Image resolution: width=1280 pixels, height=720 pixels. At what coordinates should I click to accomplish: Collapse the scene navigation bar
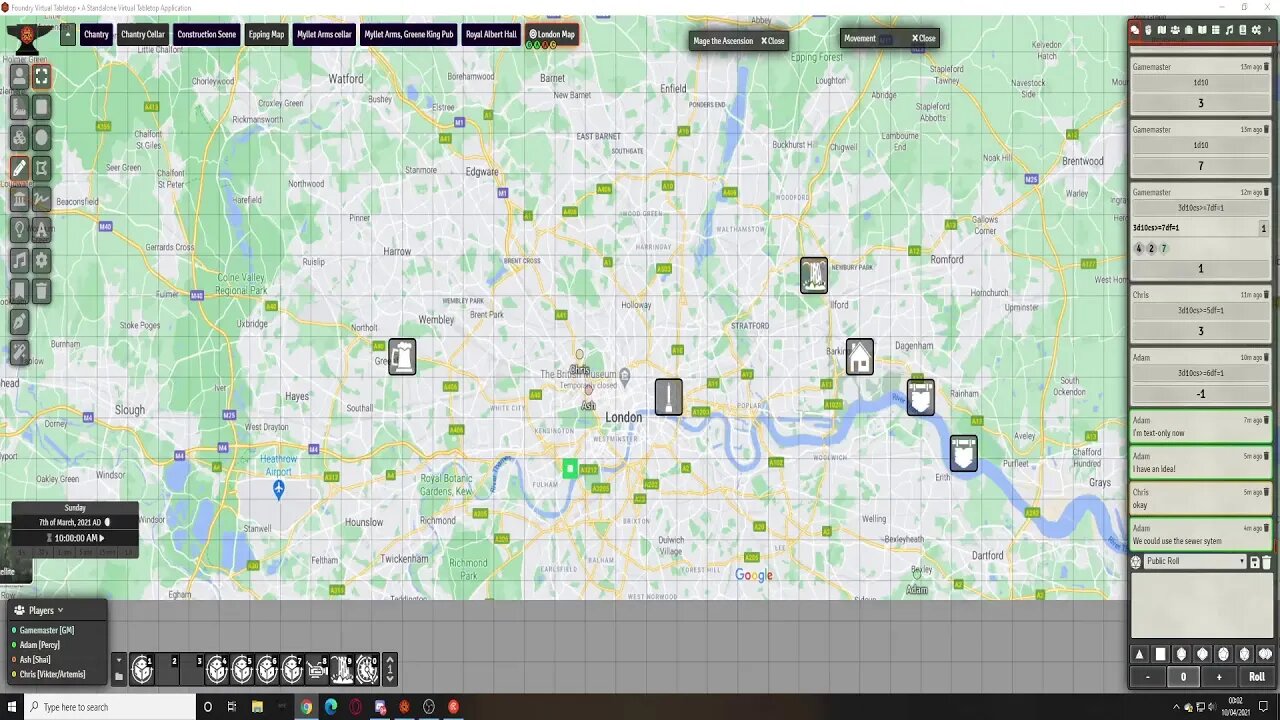68,35
